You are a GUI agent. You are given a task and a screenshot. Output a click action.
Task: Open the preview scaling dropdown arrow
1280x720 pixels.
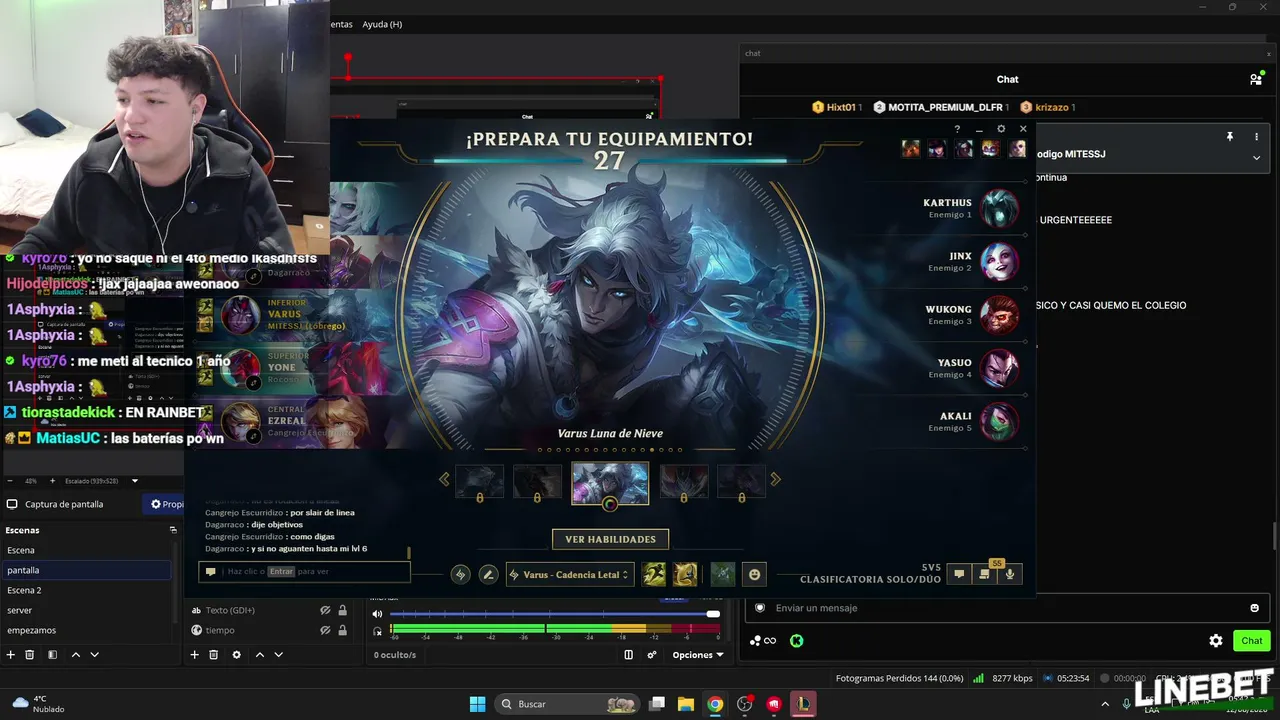(x=135, y=481)
